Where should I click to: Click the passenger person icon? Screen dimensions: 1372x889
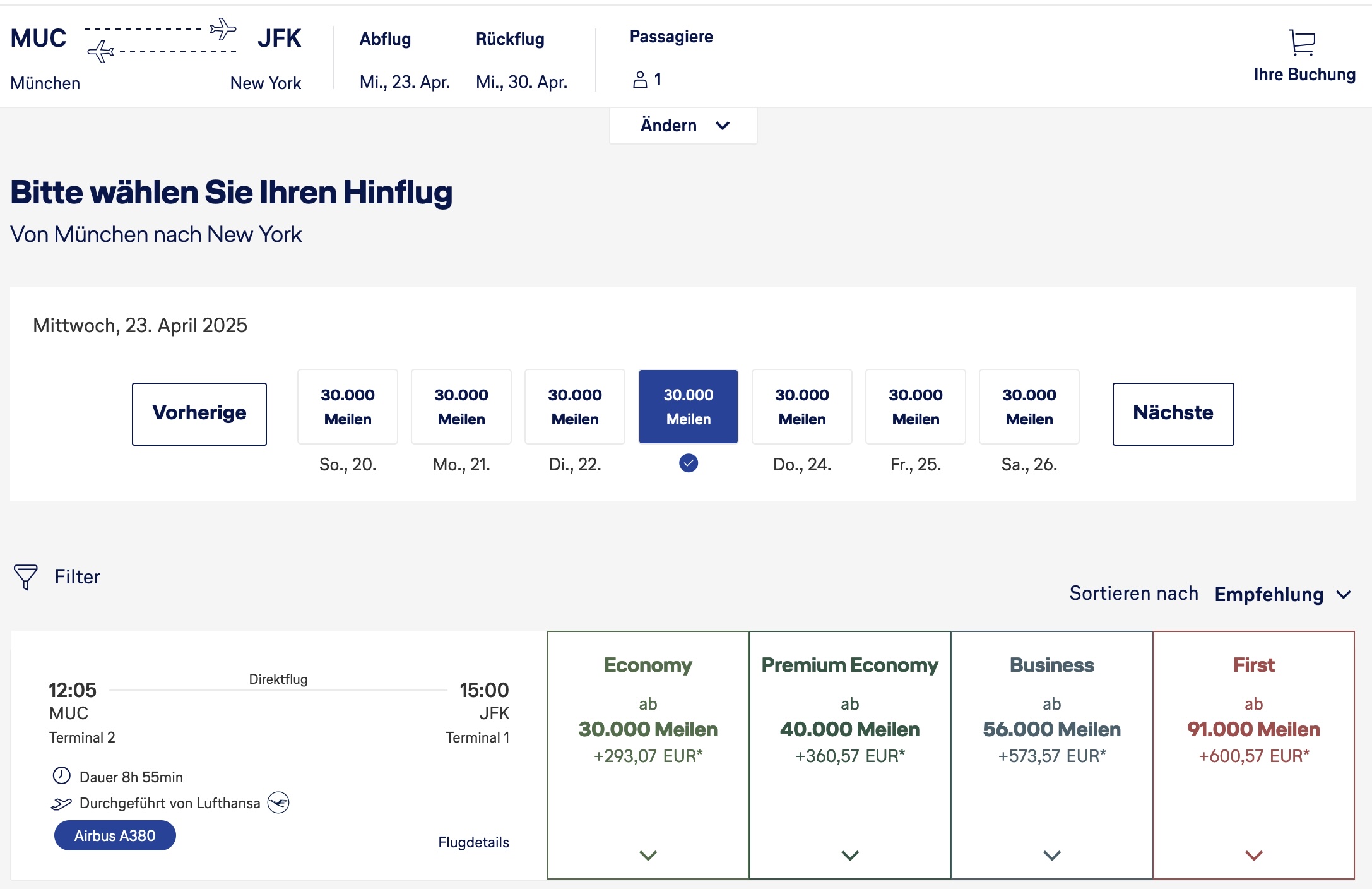(x=640, y=80)
